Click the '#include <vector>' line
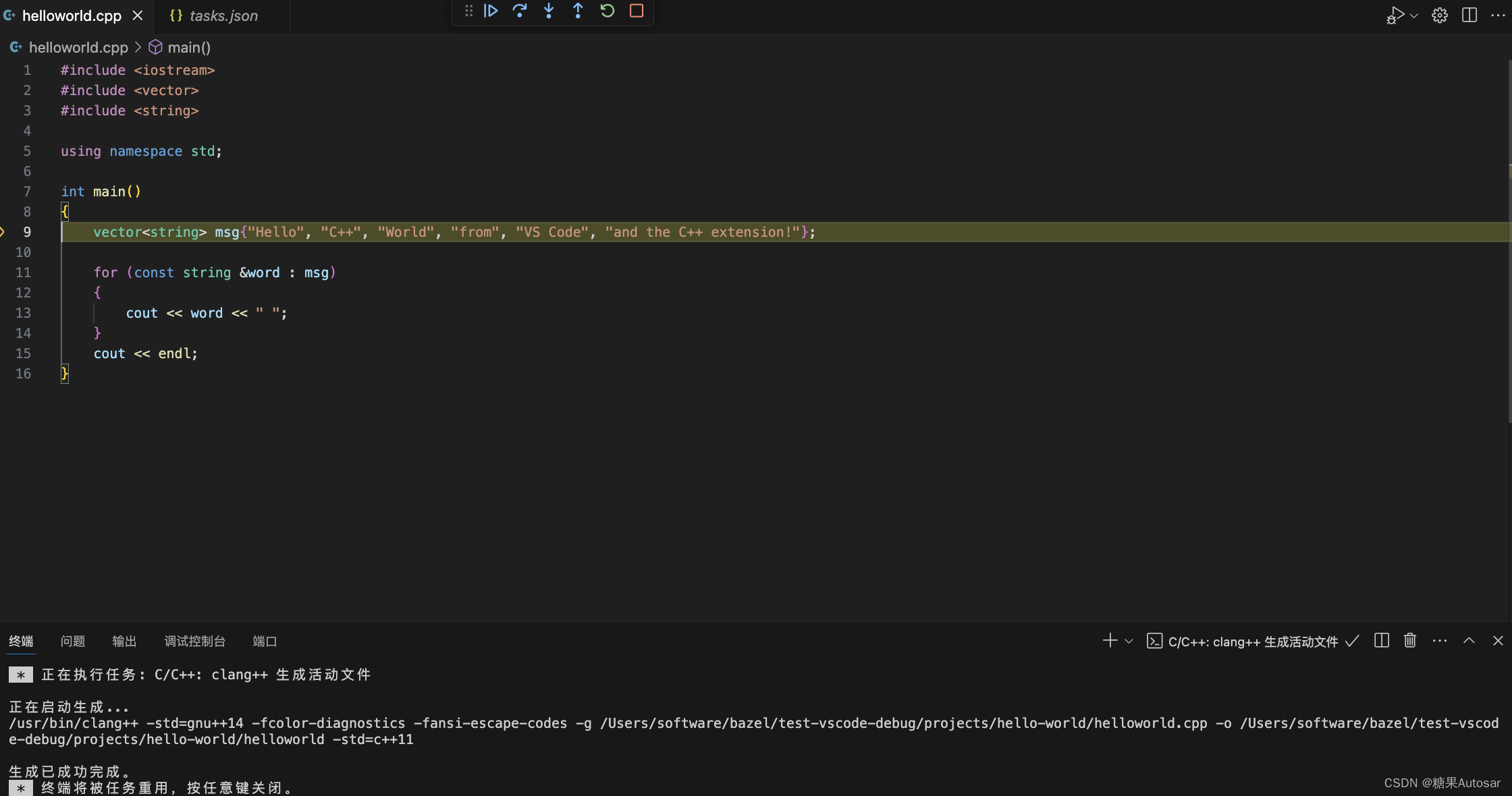This screenshot has width=1512, height=796. tap(130, 90)
